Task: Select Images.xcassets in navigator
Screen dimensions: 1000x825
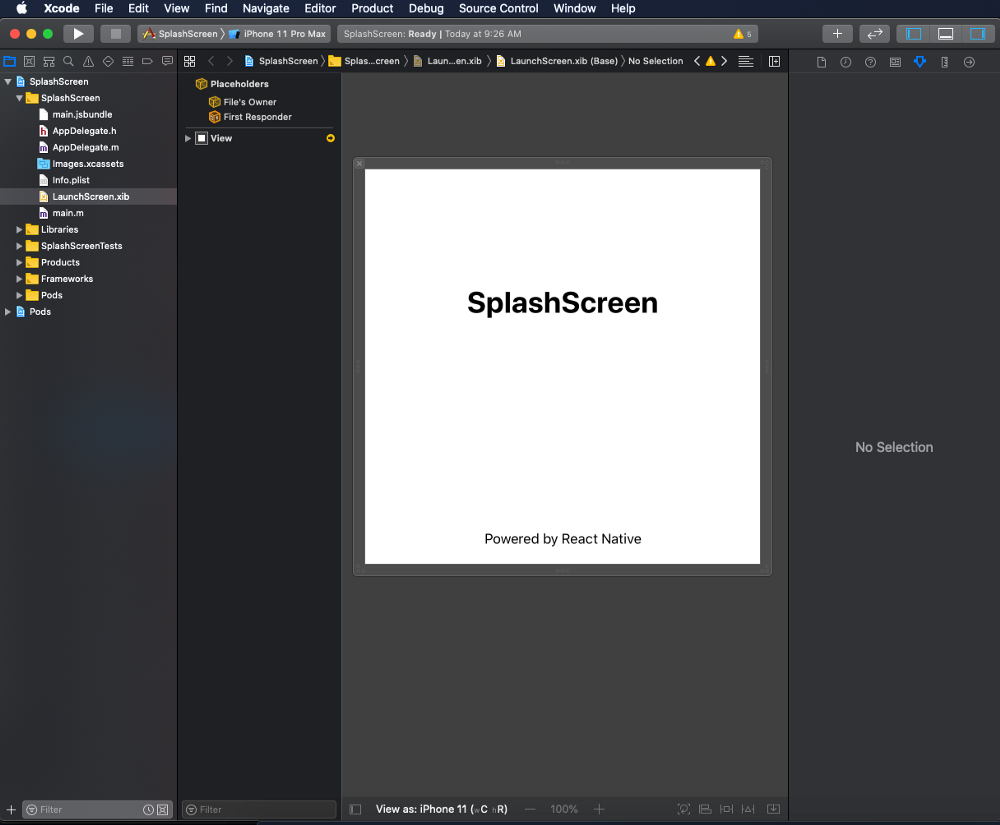Action: pos(89,164)
